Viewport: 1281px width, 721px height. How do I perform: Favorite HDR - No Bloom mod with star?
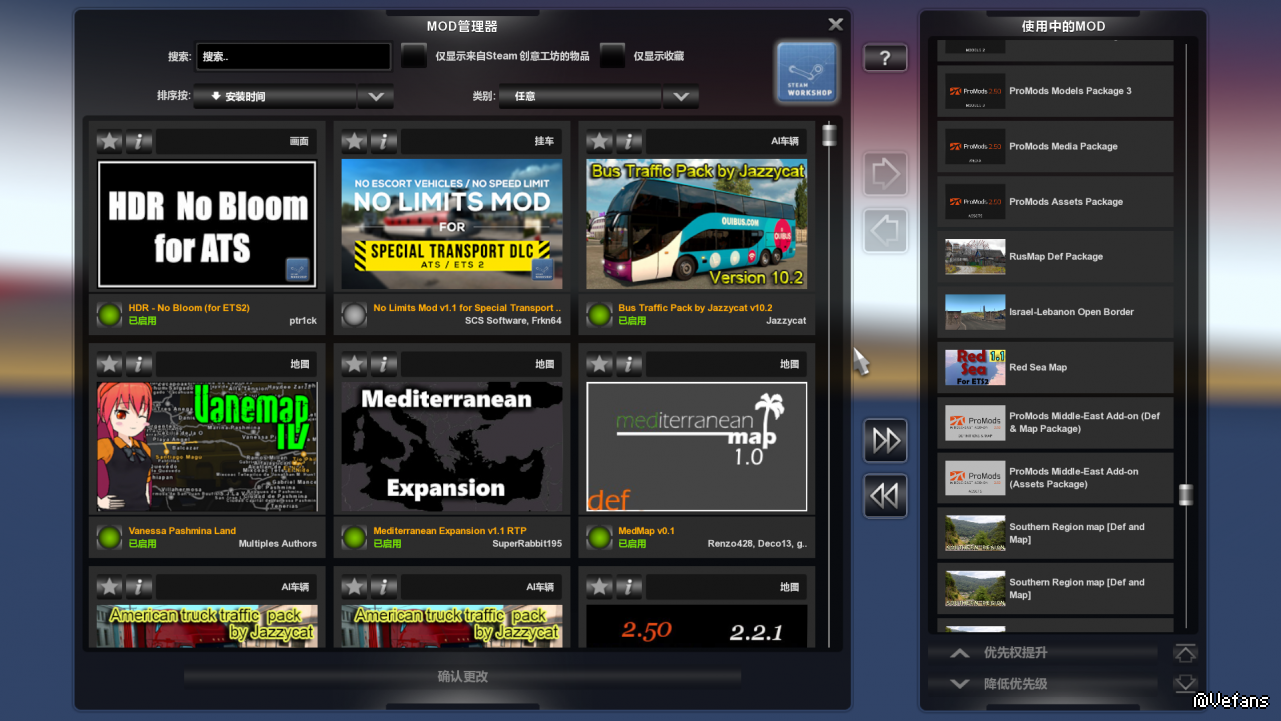point(110,141)
